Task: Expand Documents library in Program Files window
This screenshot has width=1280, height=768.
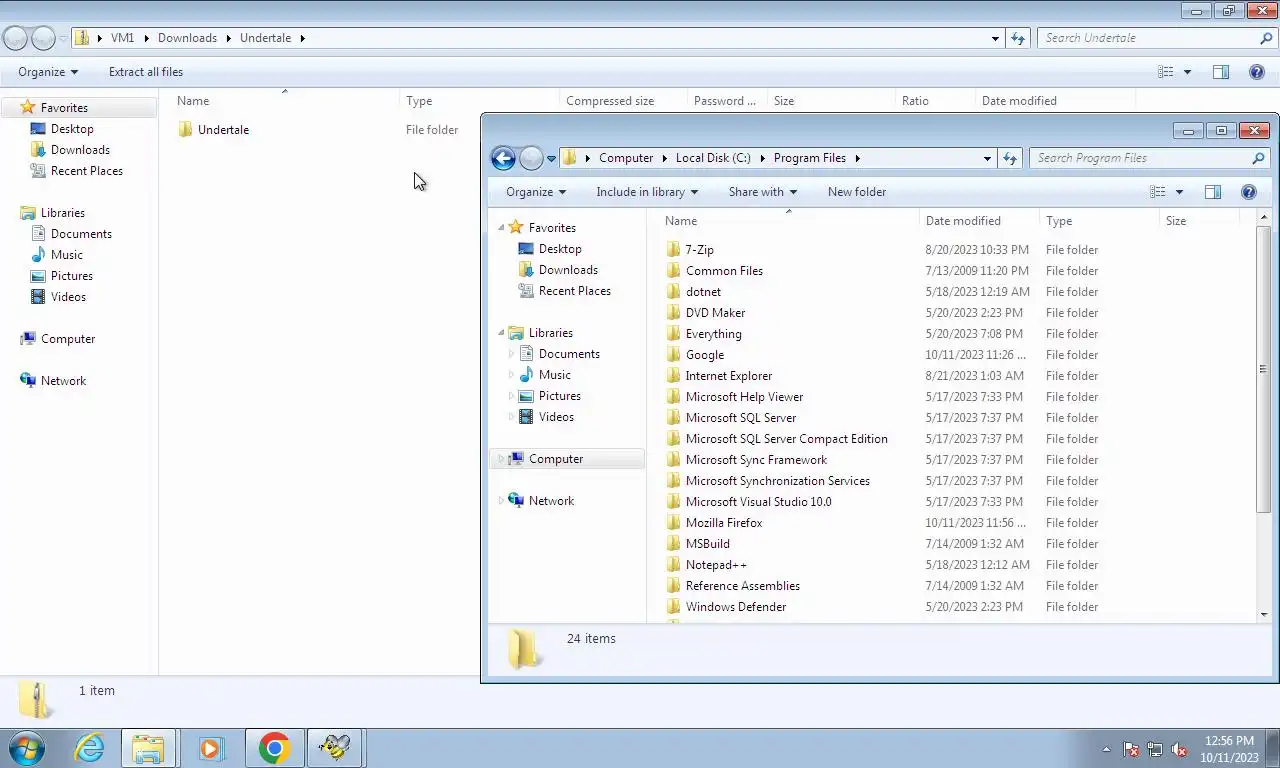Action: (x=512, y=354)
